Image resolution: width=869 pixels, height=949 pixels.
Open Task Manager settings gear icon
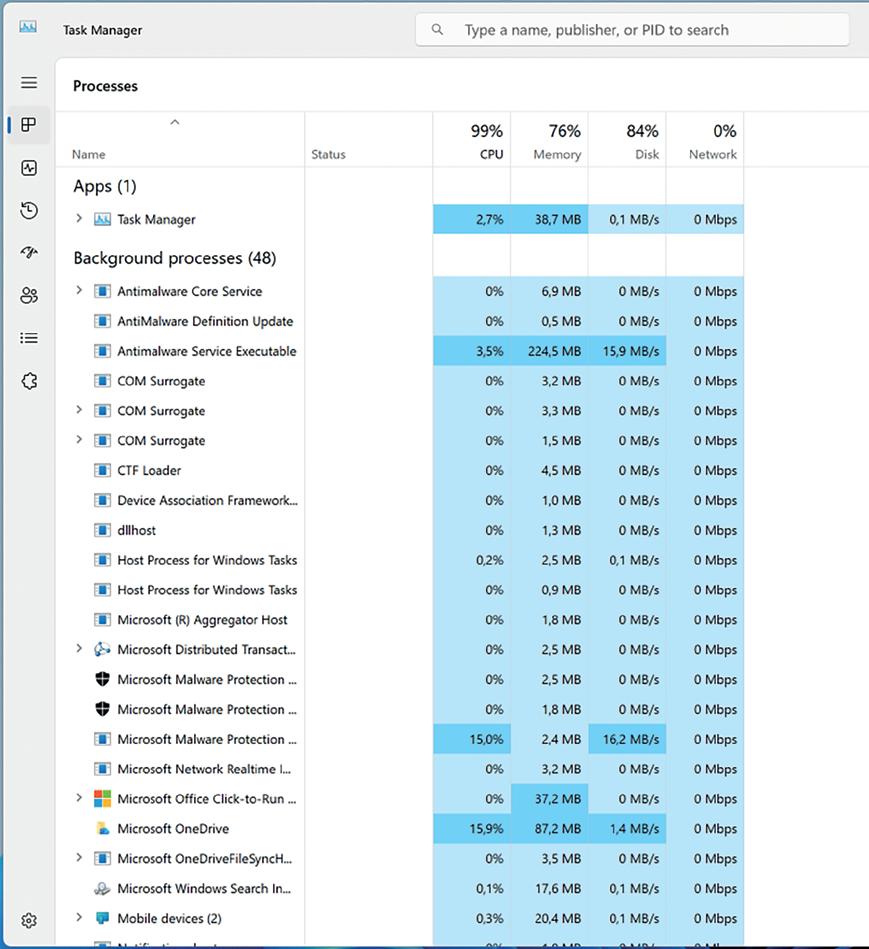coord(29,921)
